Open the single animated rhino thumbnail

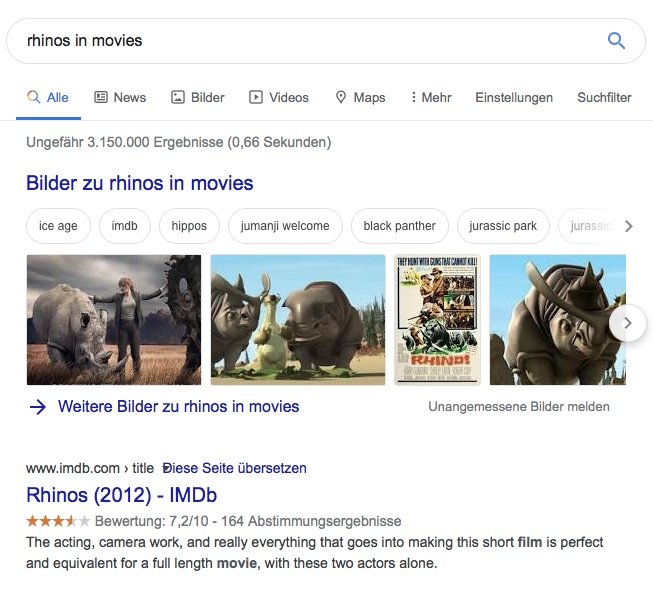tap(558, 320)
